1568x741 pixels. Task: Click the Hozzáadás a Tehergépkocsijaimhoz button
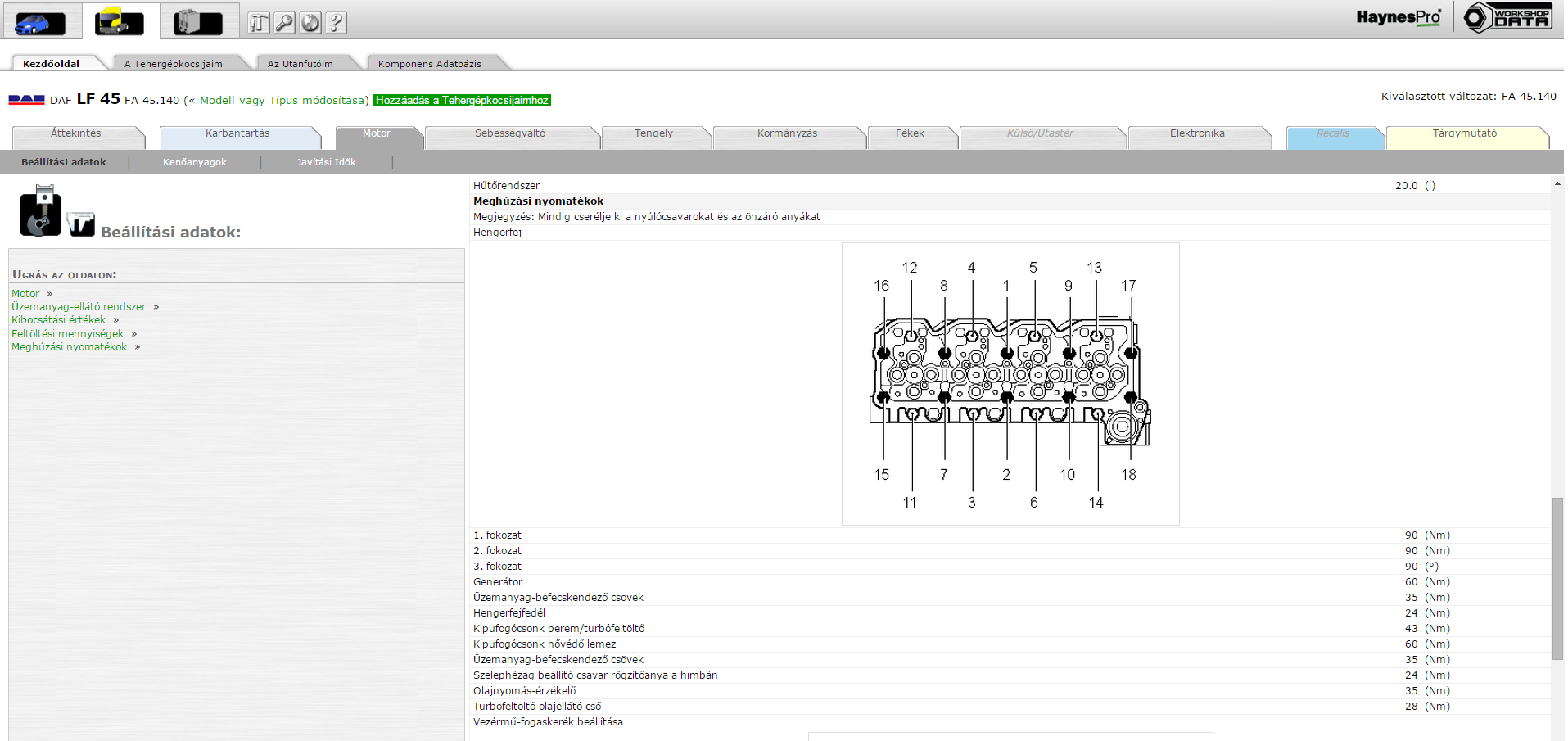462,101
